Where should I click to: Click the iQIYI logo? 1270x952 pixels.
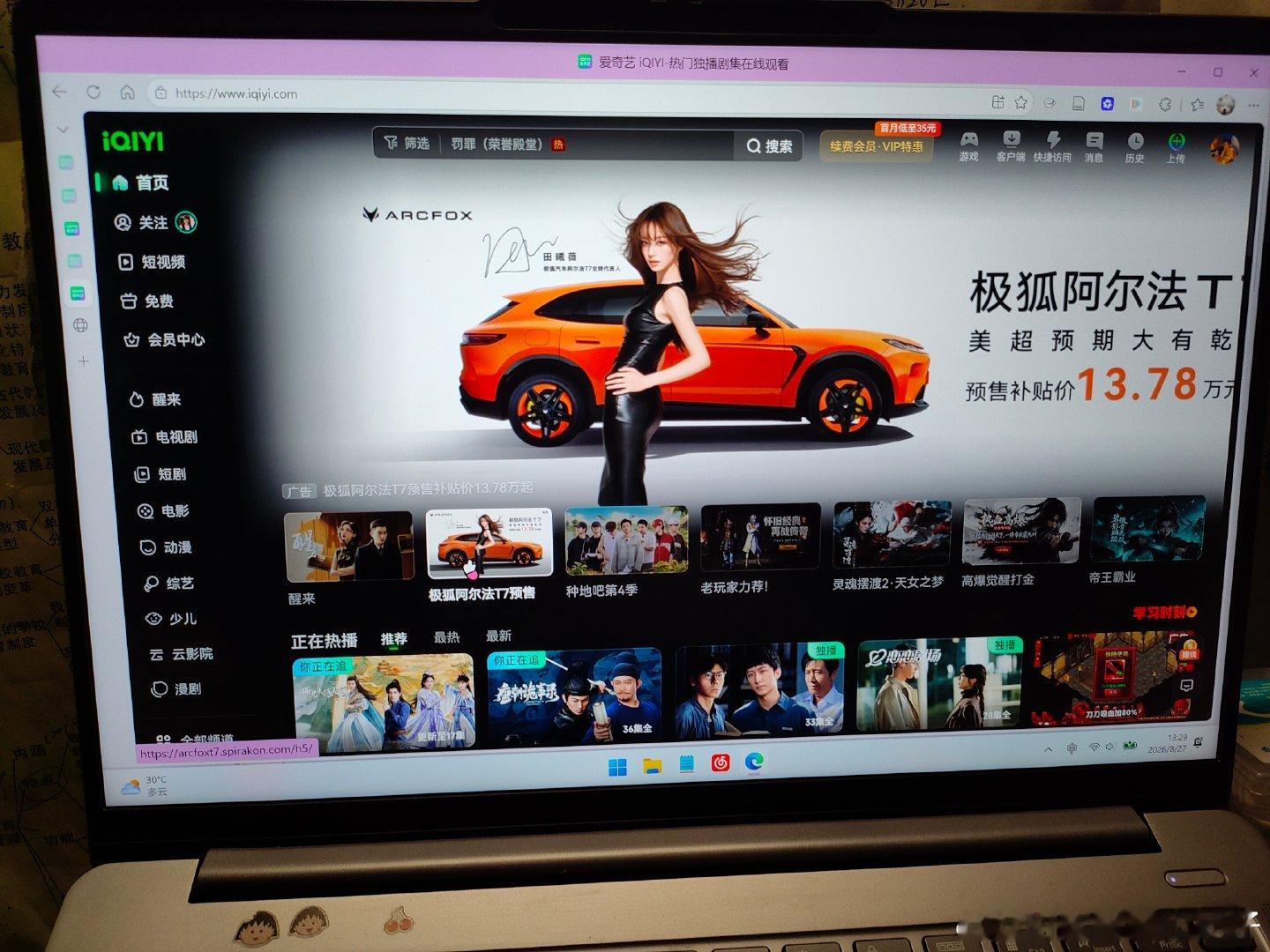133,141
